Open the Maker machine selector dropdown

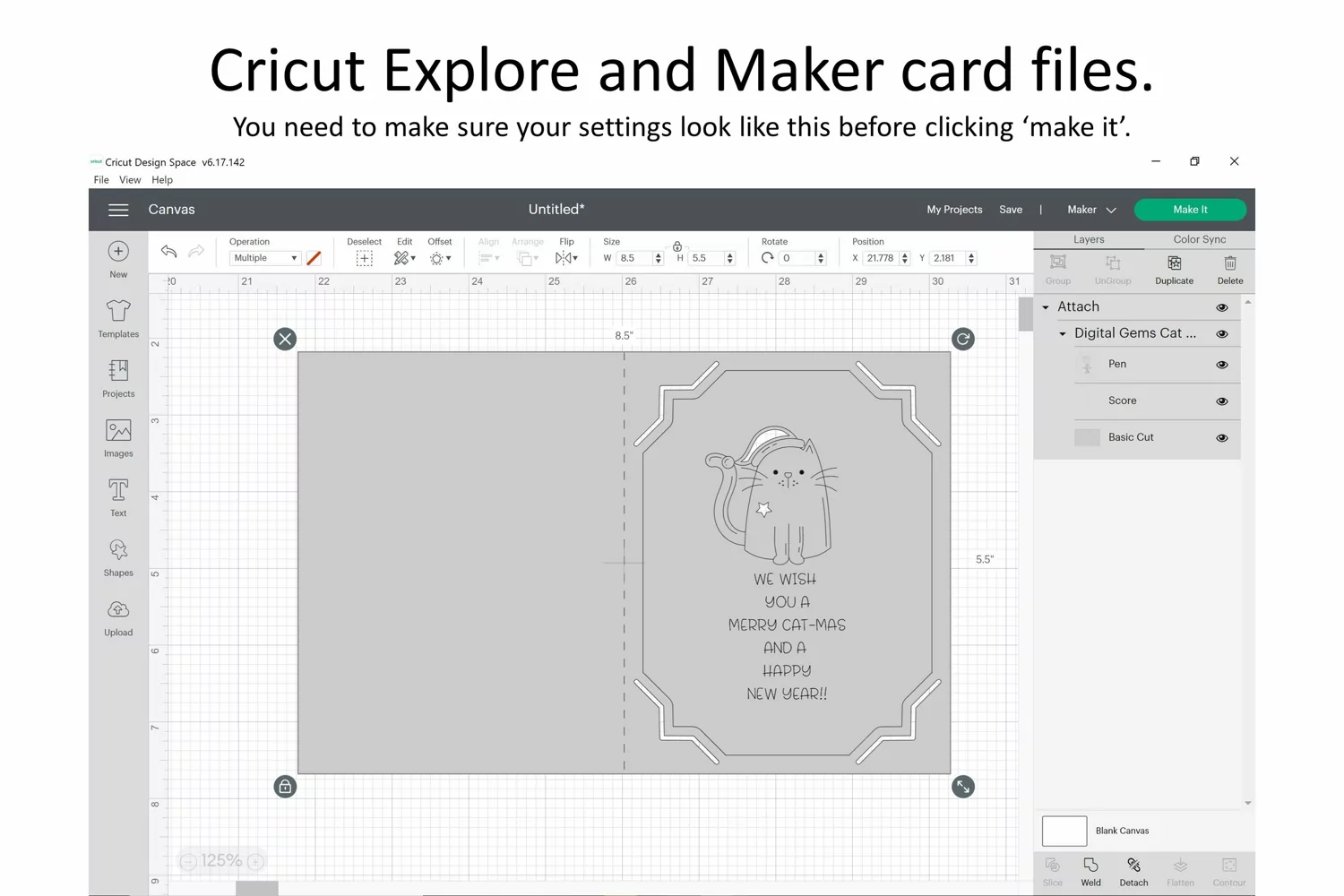(x=1091, y=210)
